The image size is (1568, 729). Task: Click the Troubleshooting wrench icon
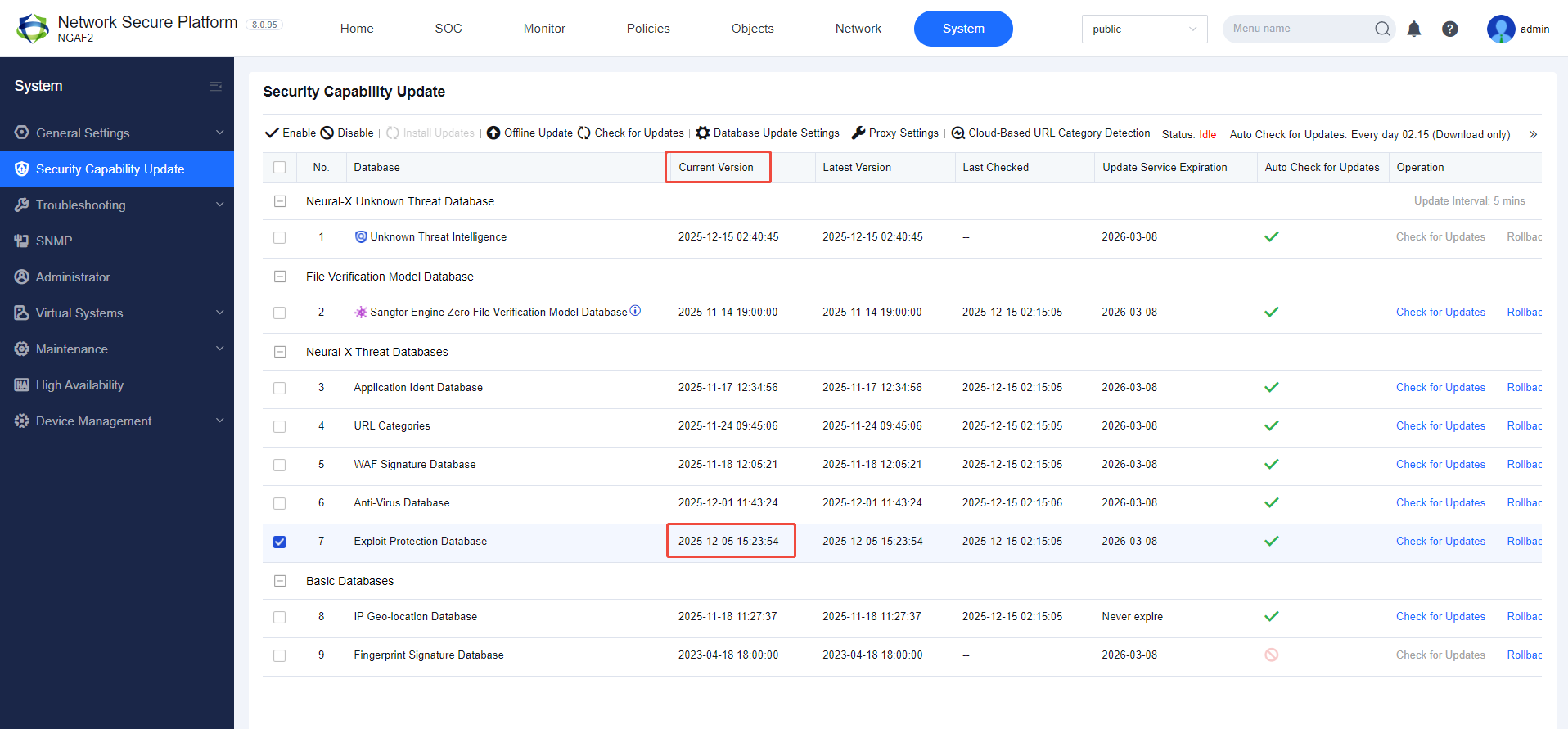[x=22, y=205]
